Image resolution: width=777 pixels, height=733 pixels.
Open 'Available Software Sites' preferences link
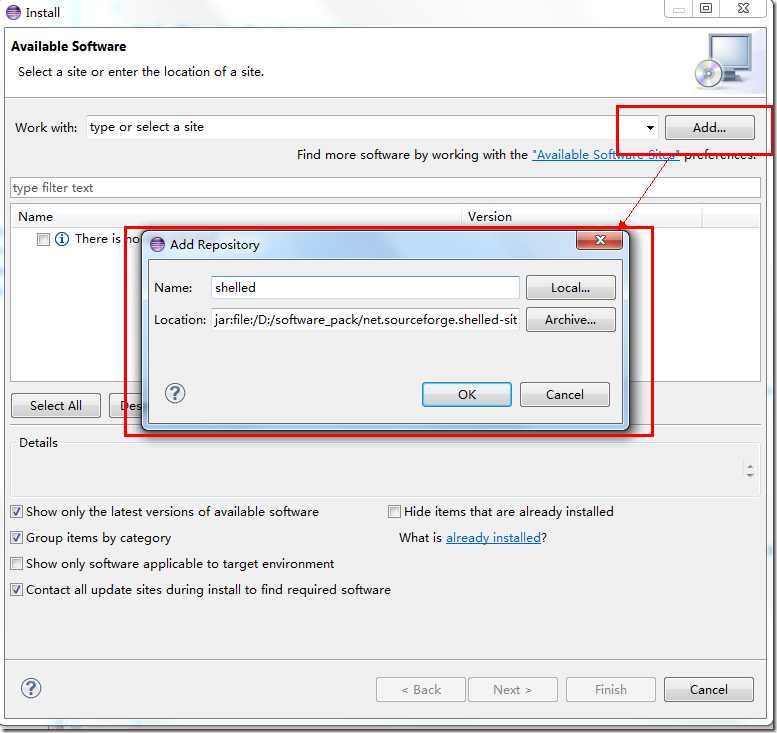click(x=606, y=155)
